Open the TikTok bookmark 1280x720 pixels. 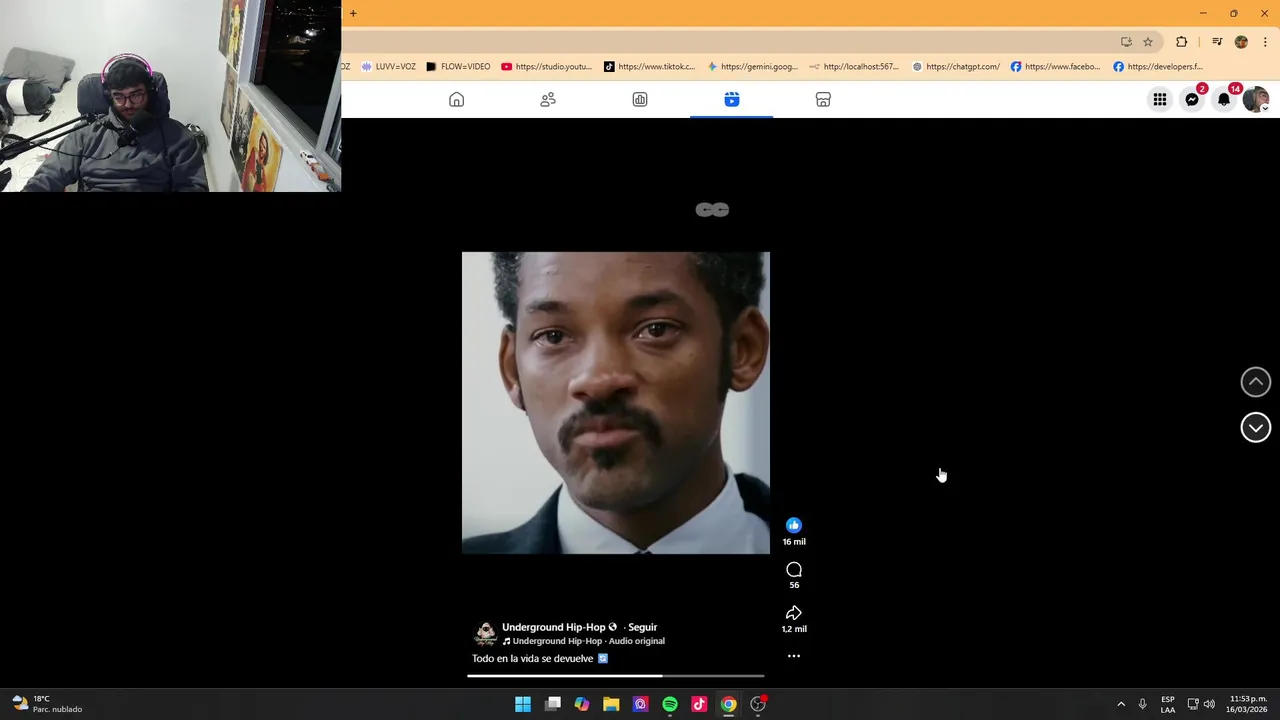[x=649, y=66]
